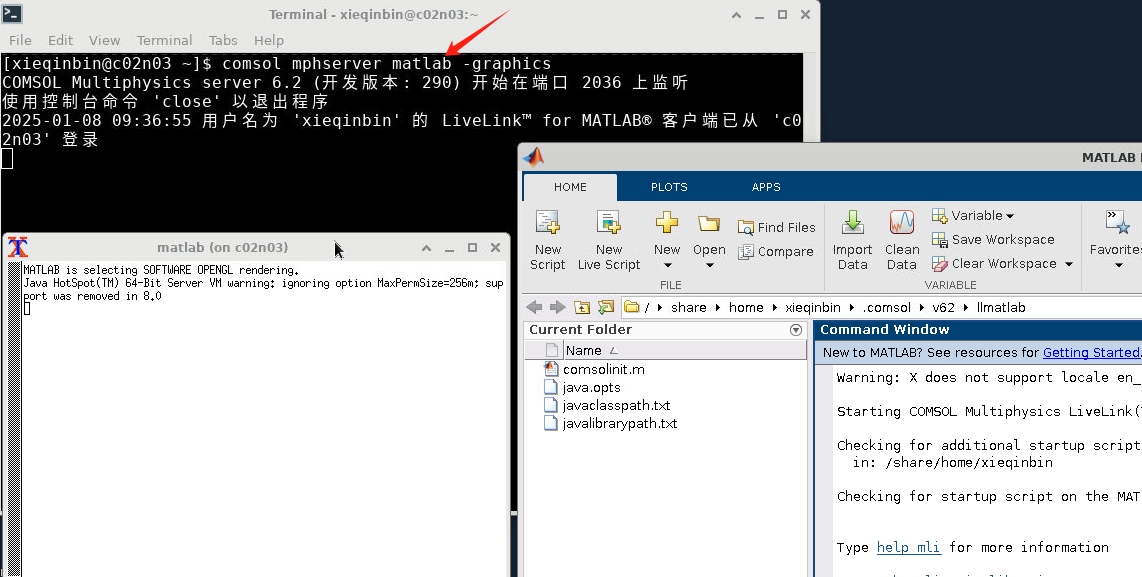Expand the arrow after share in path
The image size is (1142, 577).
click(720, 307)
